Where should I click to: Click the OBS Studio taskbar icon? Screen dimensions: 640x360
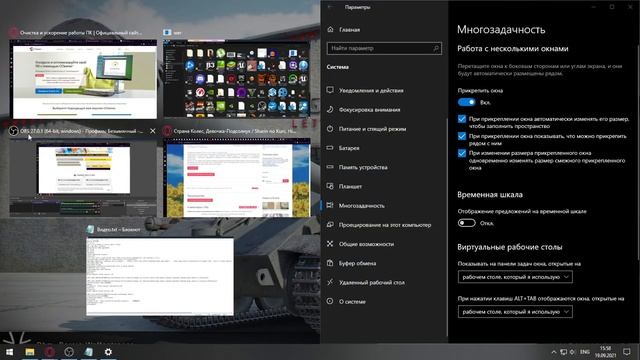pyautogui.click(x=69, y=351)
